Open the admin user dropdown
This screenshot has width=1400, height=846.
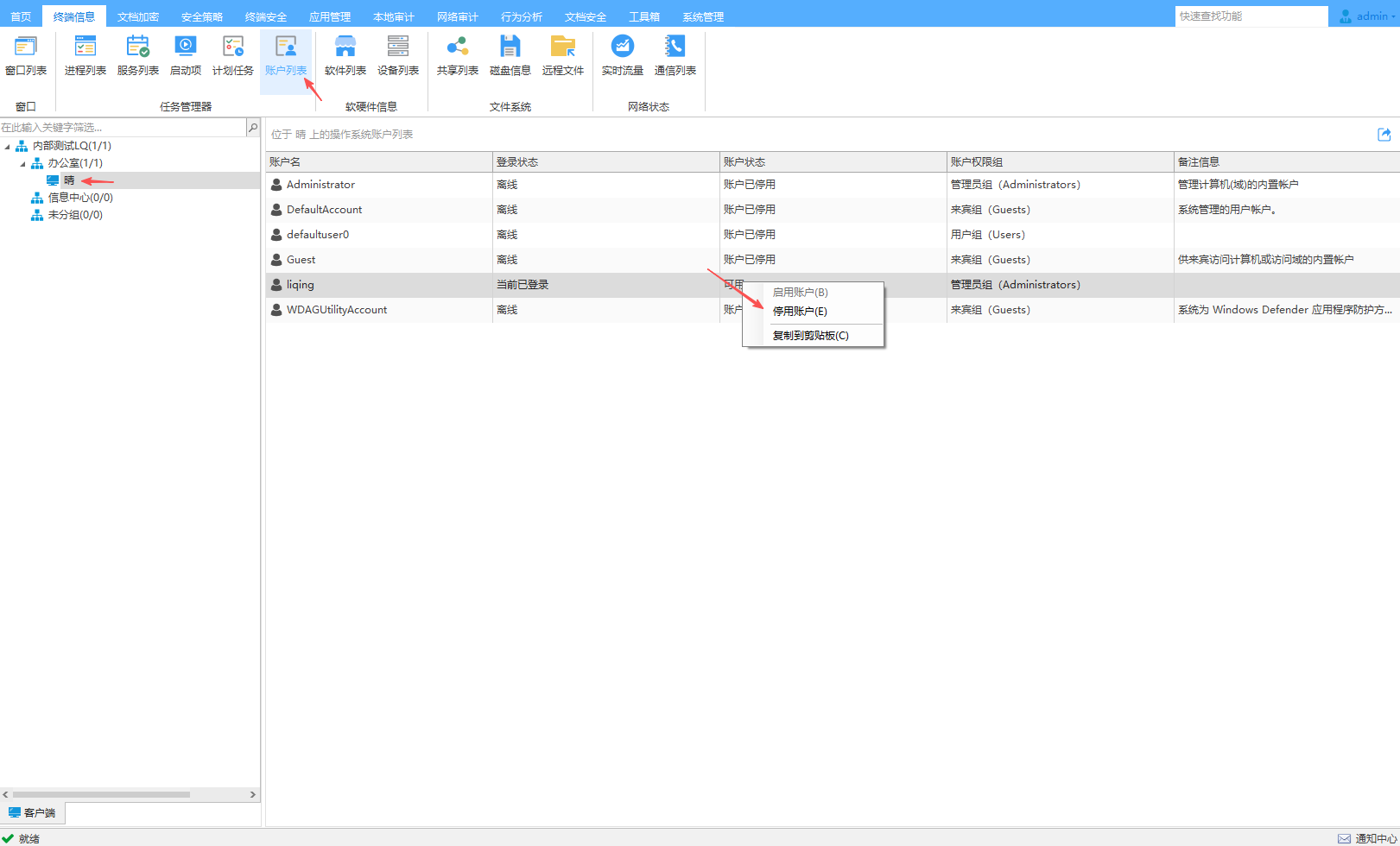click(1369, 16)
